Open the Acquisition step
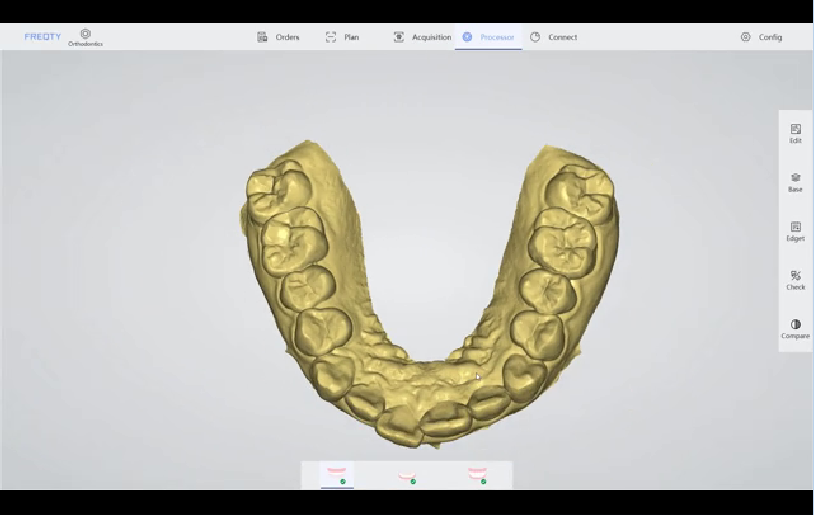Image resolution: width=814 pixels, height=515 pixels. coord(422,37)
